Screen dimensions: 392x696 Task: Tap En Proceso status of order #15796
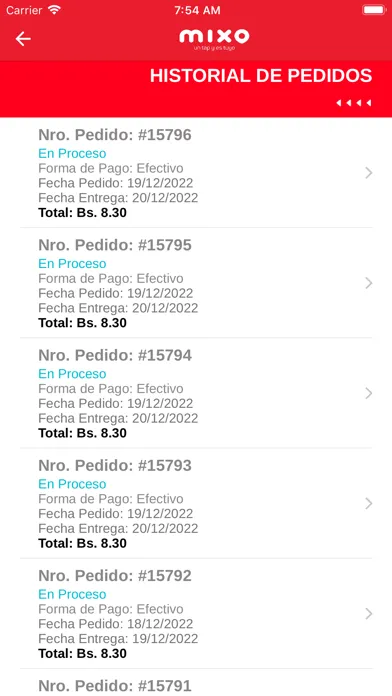72,154
